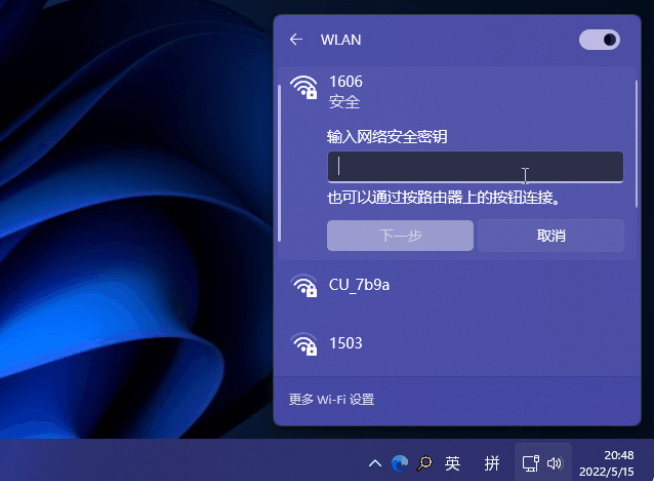Select the 1503 Wi-Fi network

(x=346, y=343)
